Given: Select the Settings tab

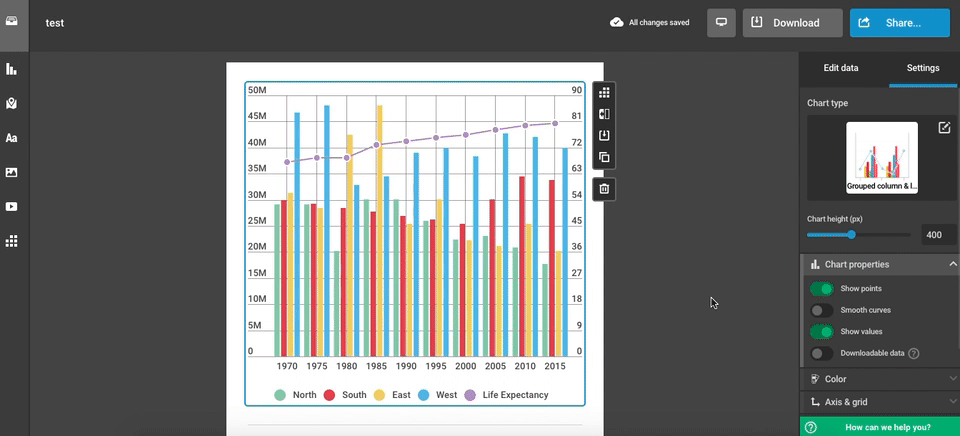Looking at the screenshot, I should (922, 68).
